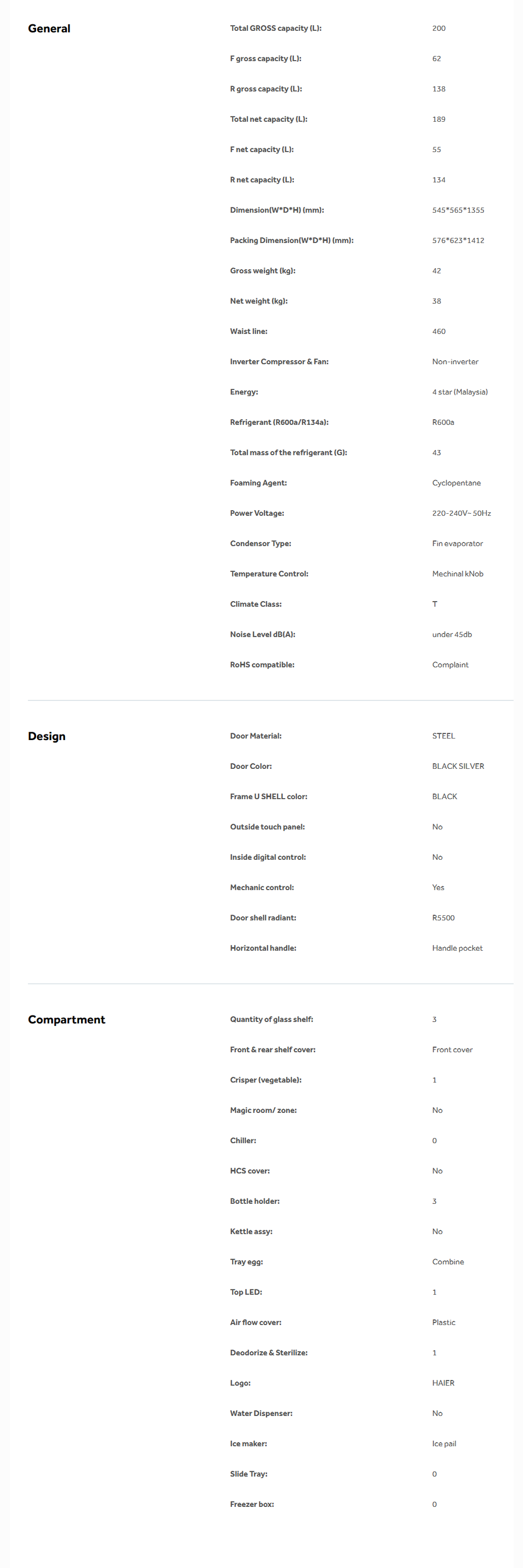Select the Cyclopentane foaming agent value
This screenshot has width=523, height=1568.
point(456,483)
